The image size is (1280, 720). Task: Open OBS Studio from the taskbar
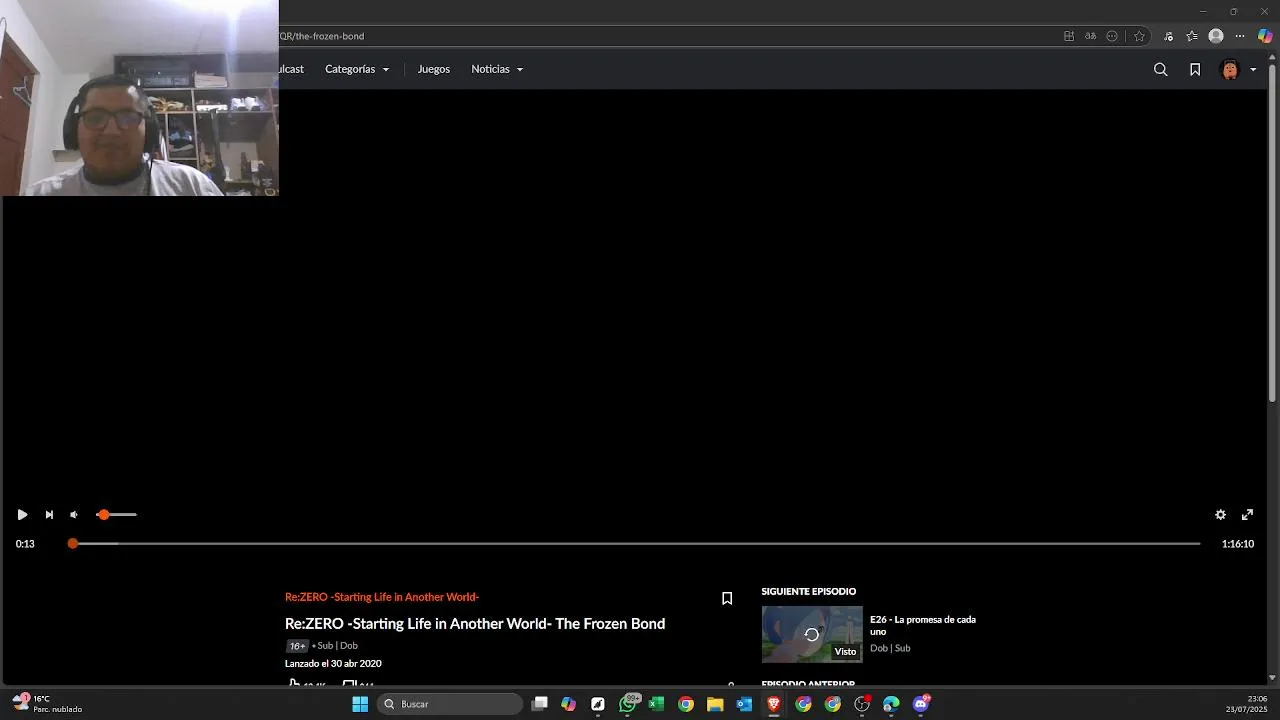pos(862,704)
